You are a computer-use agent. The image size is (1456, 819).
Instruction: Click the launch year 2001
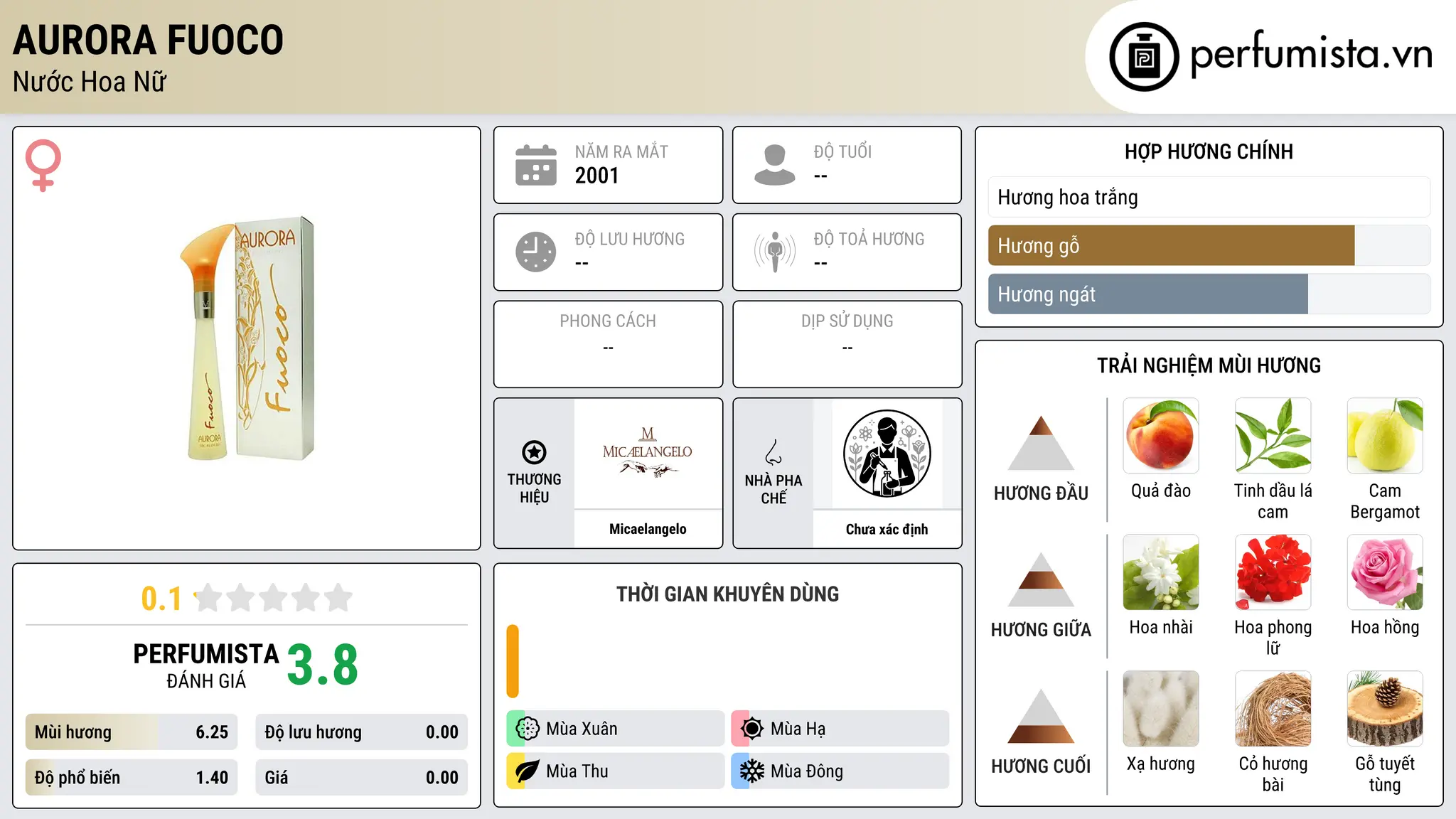pos(597,176)
